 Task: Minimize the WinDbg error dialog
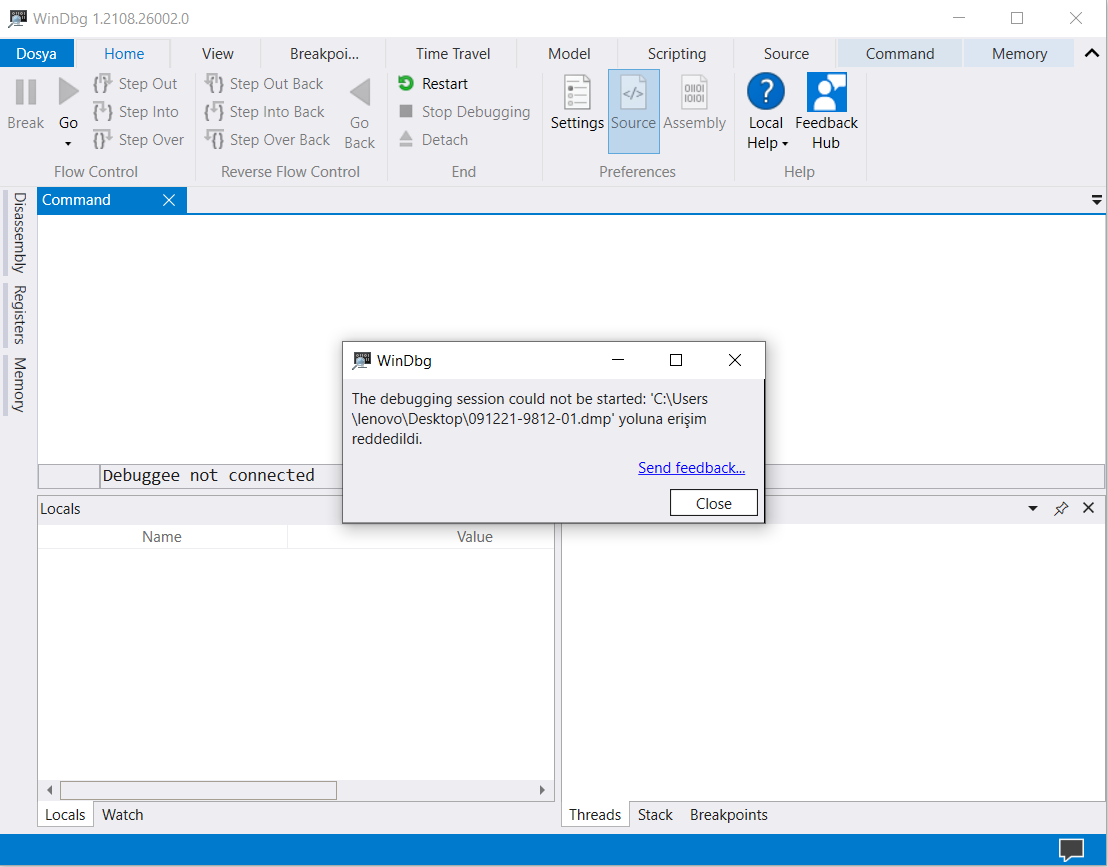click(x=618, y=360)
